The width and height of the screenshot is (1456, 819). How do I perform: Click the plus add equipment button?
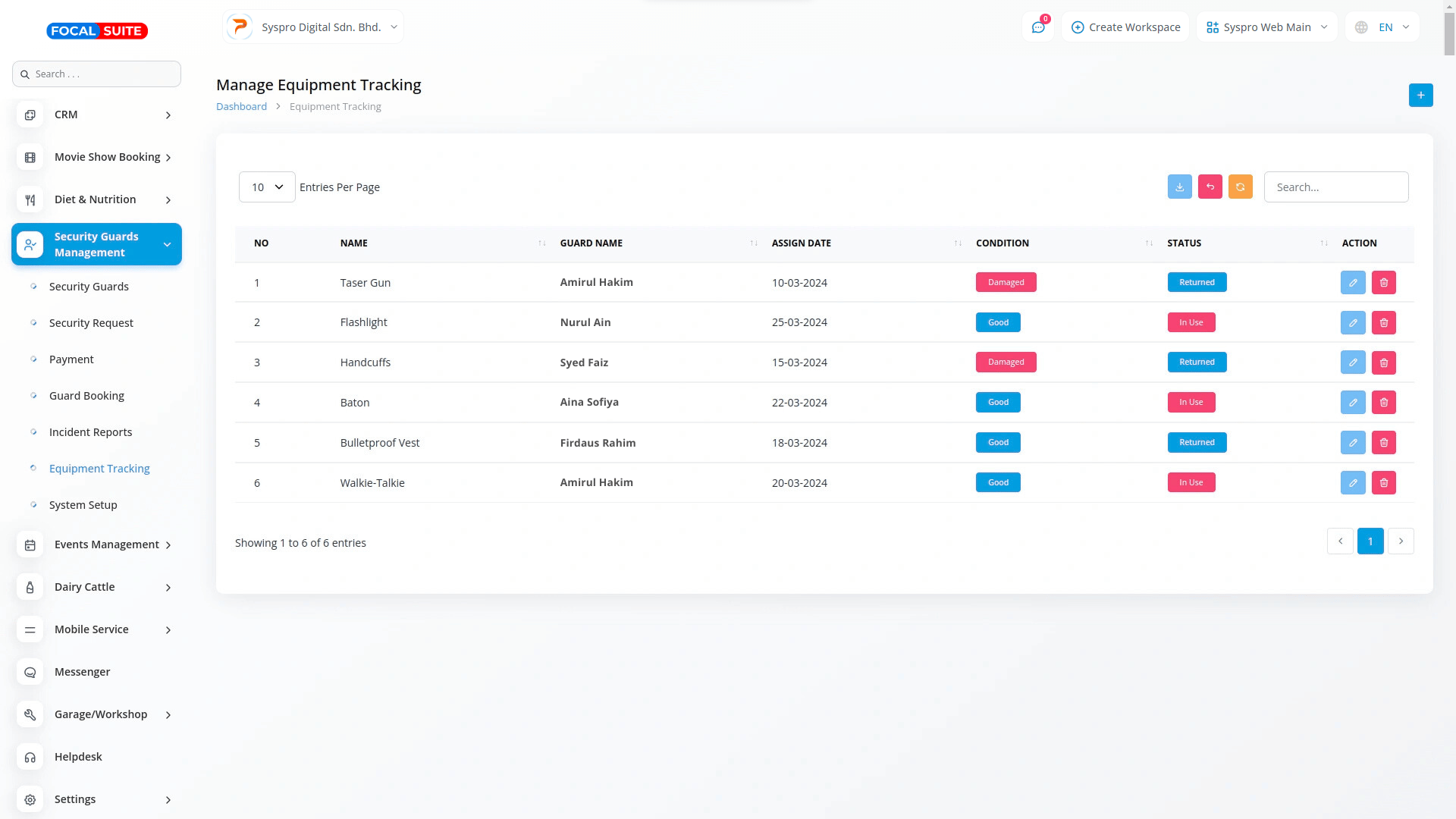point(1420,96)
